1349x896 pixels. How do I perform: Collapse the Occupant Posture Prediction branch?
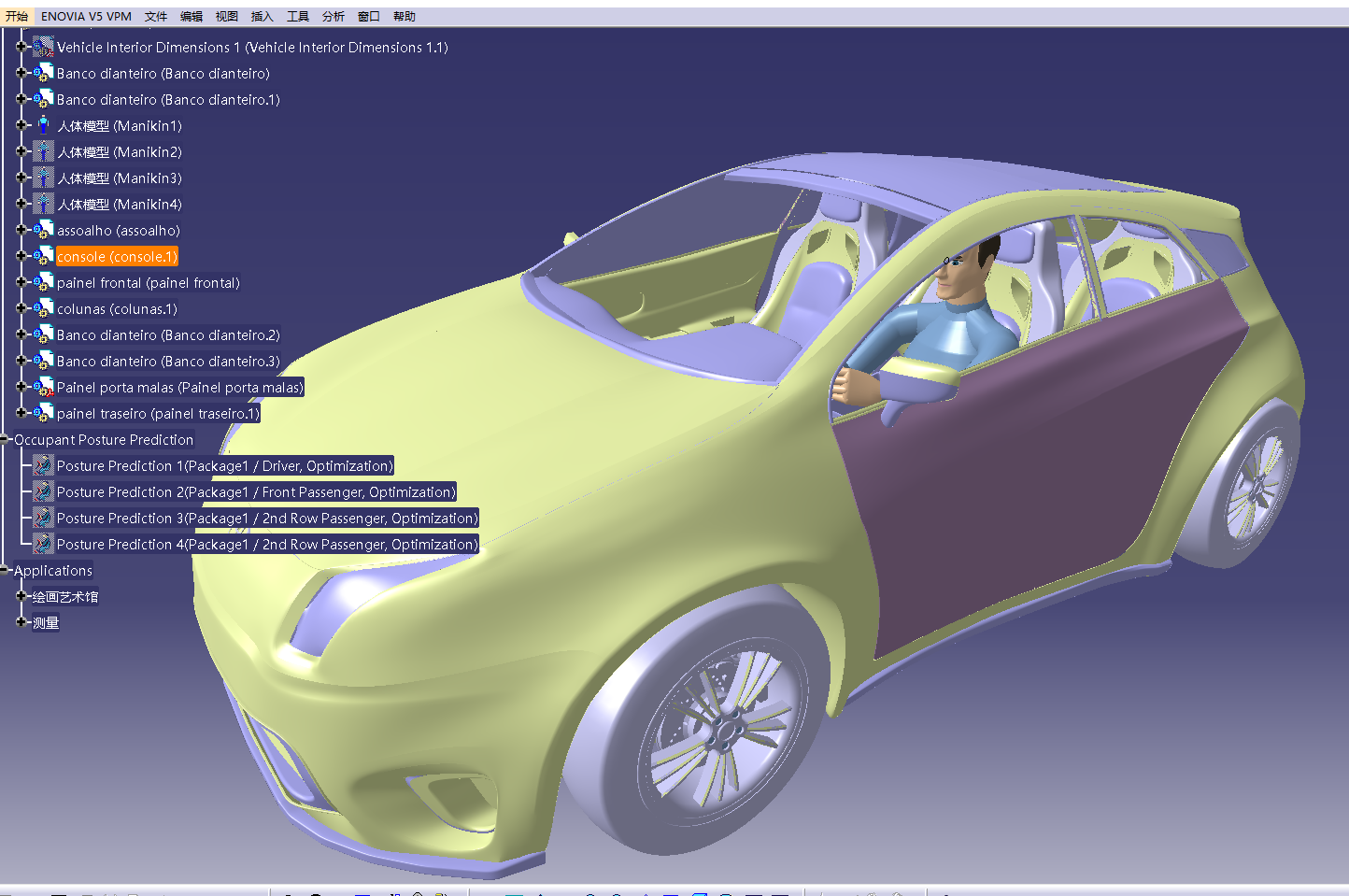[x=5, y=439]
